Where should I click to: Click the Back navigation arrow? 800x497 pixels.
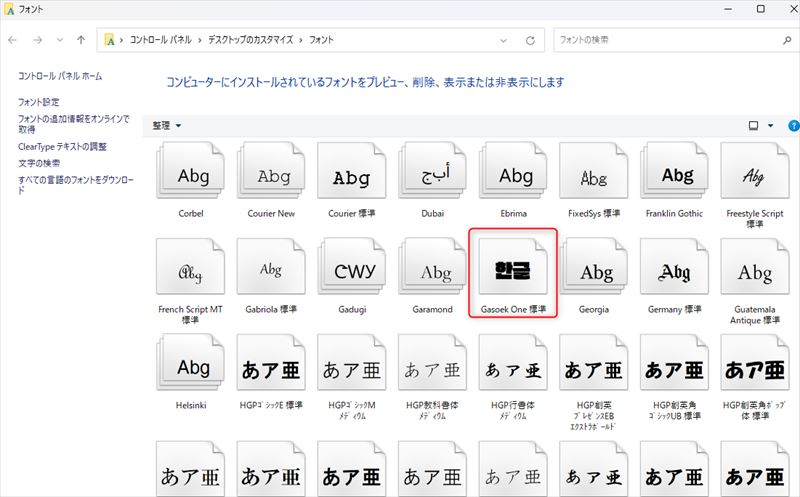(x=13, y=40)
